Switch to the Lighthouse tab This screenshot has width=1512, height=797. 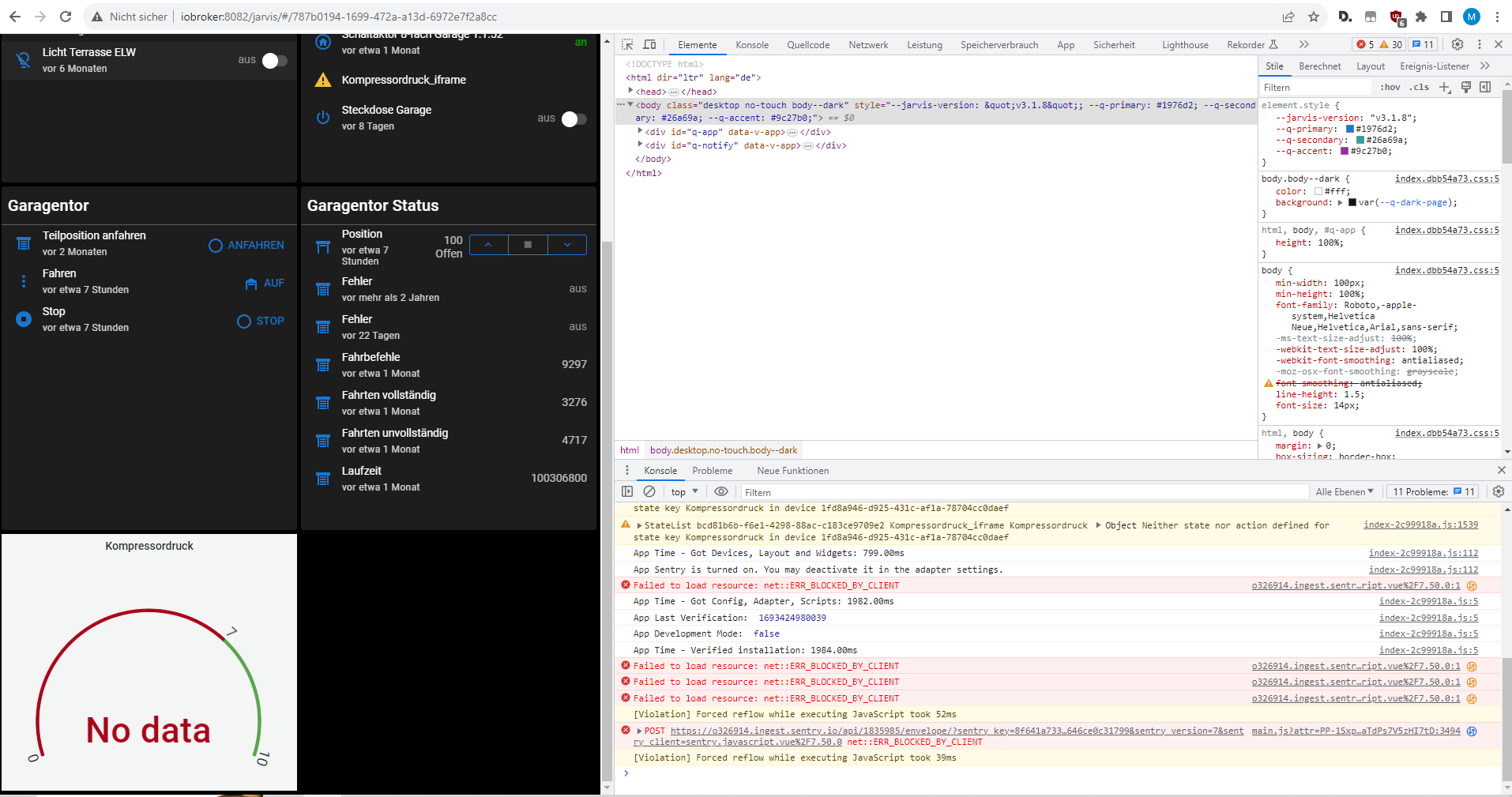(1185, 45)
